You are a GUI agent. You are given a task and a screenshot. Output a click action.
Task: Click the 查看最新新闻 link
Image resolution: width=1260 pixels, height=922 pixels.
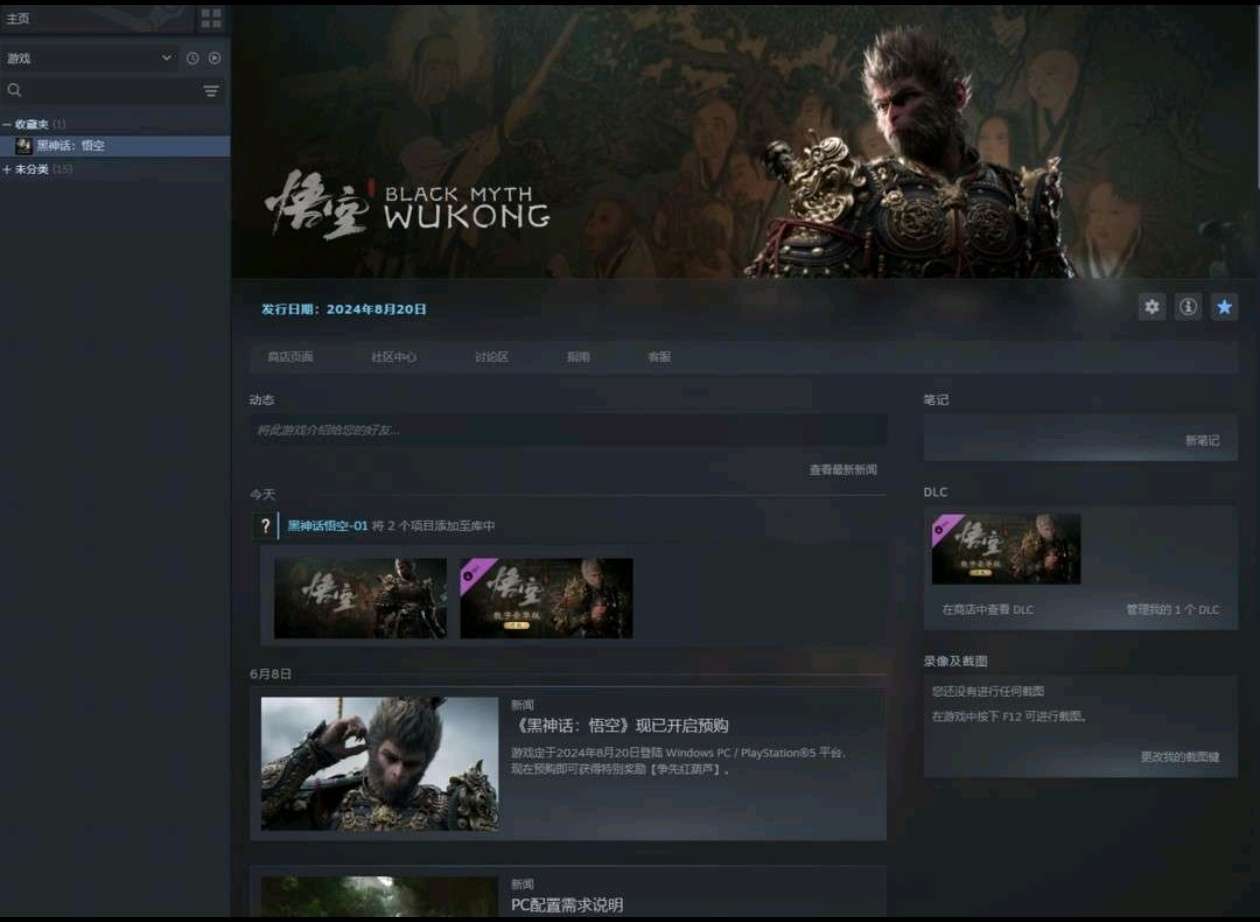click(x=842, y=470)
